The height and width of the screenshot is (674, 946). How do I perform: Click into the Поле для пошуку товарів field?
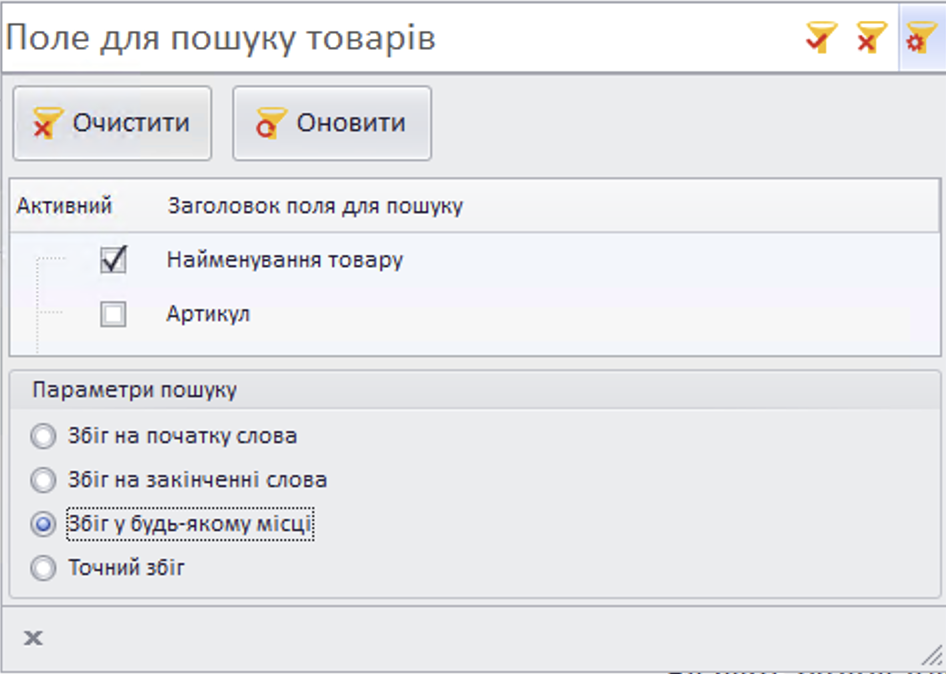400,39
